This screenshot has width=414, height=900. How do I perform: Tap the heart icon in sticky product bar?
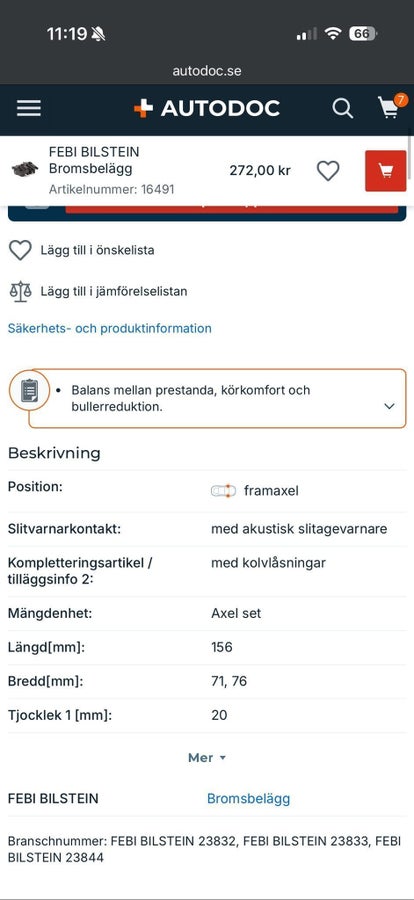click(328, 170)
